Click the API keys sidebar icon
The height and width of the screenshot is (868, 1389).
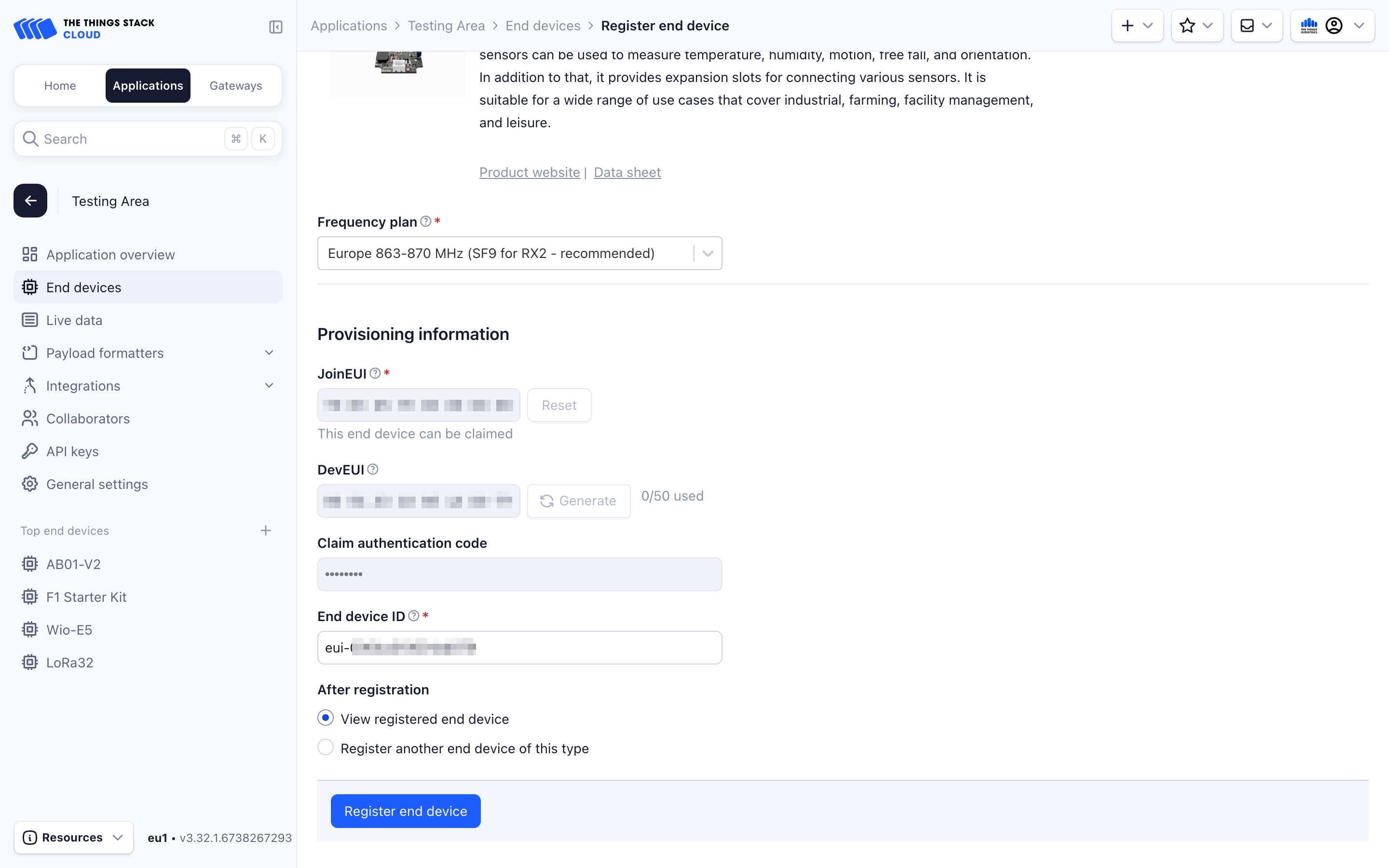pyautogui.click(x=30, y=451)
